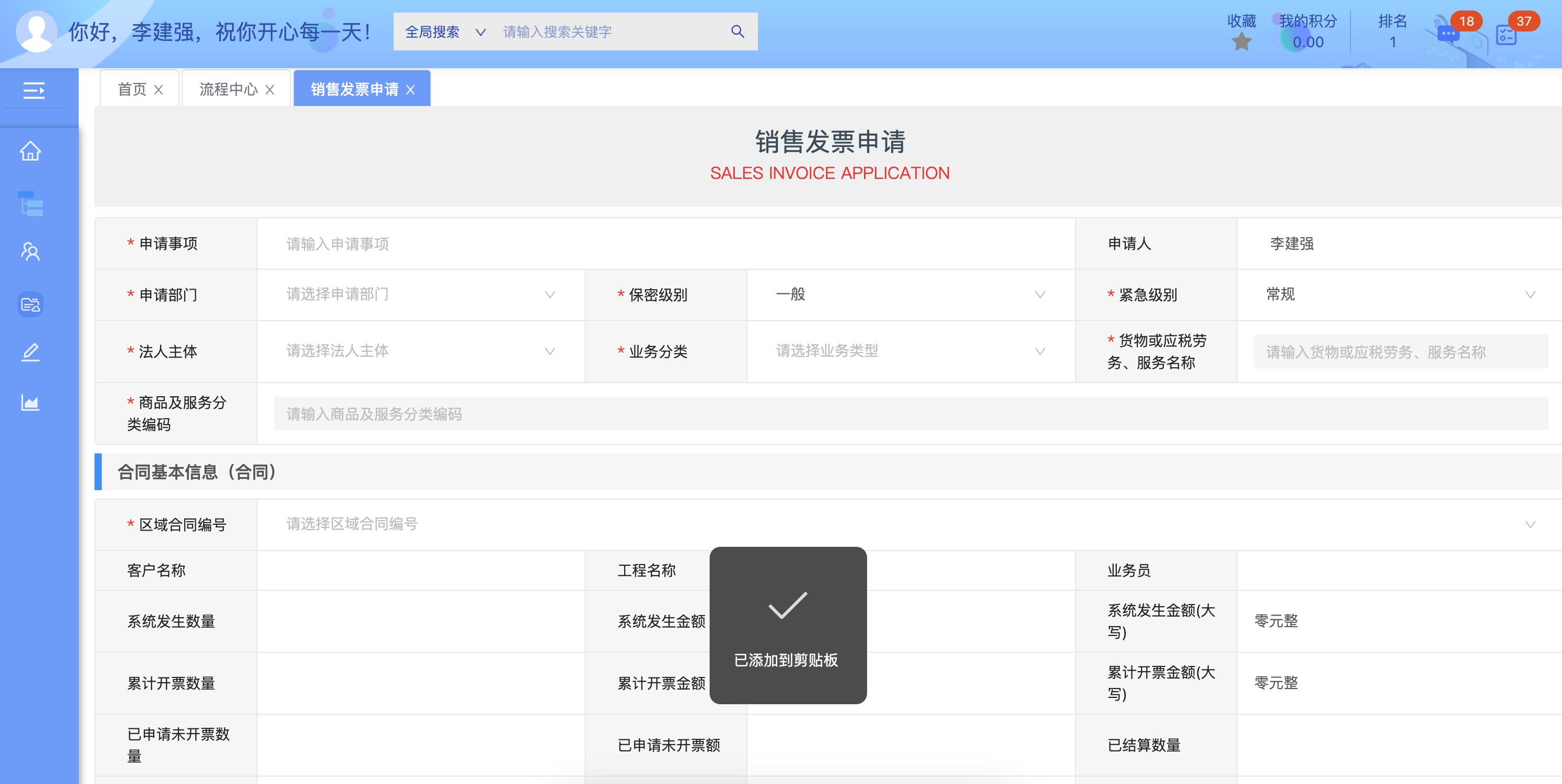This screenshot has height=784, width=1562.
Task: Click the 系统发生金额(大写) value 零元整
Action: tap(1276, 621)
